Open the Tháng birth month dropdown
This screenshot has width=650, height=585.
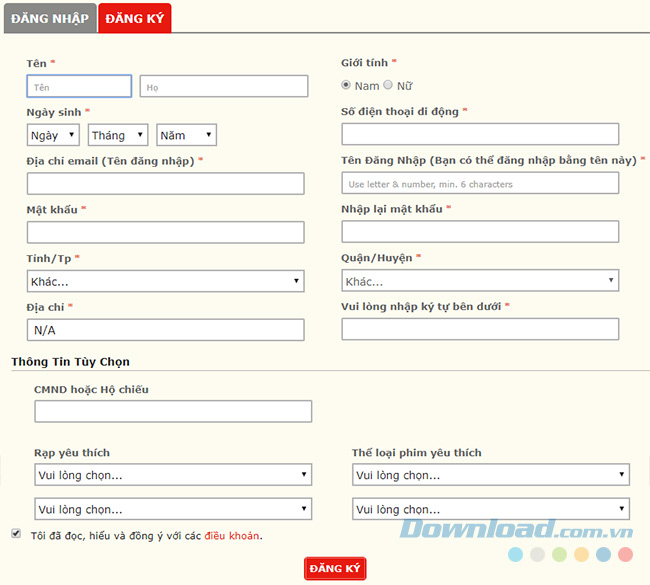pos(118,135)
